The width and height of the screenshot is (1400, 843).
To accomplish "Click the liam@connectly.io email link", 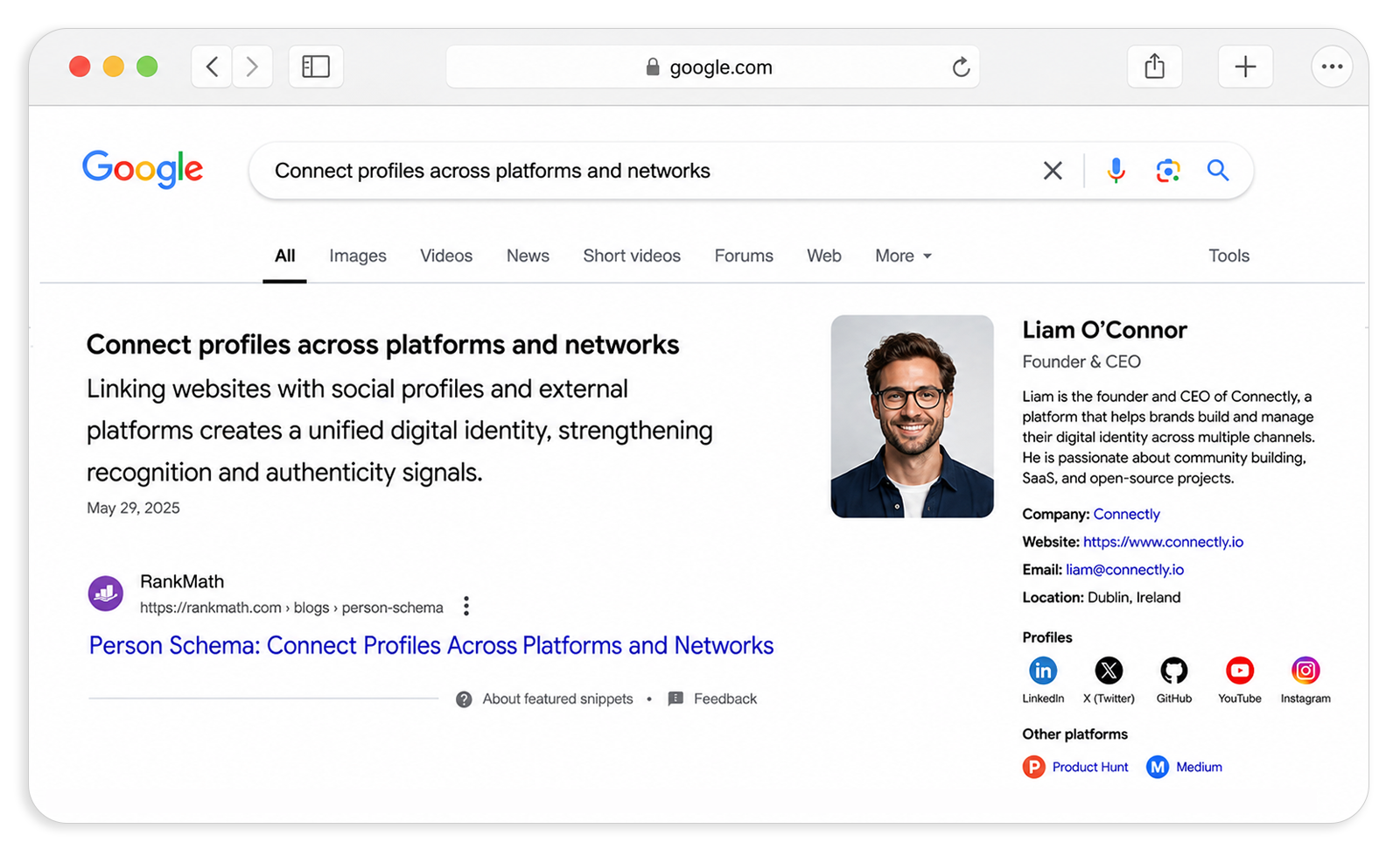I will coord(1124,570).
